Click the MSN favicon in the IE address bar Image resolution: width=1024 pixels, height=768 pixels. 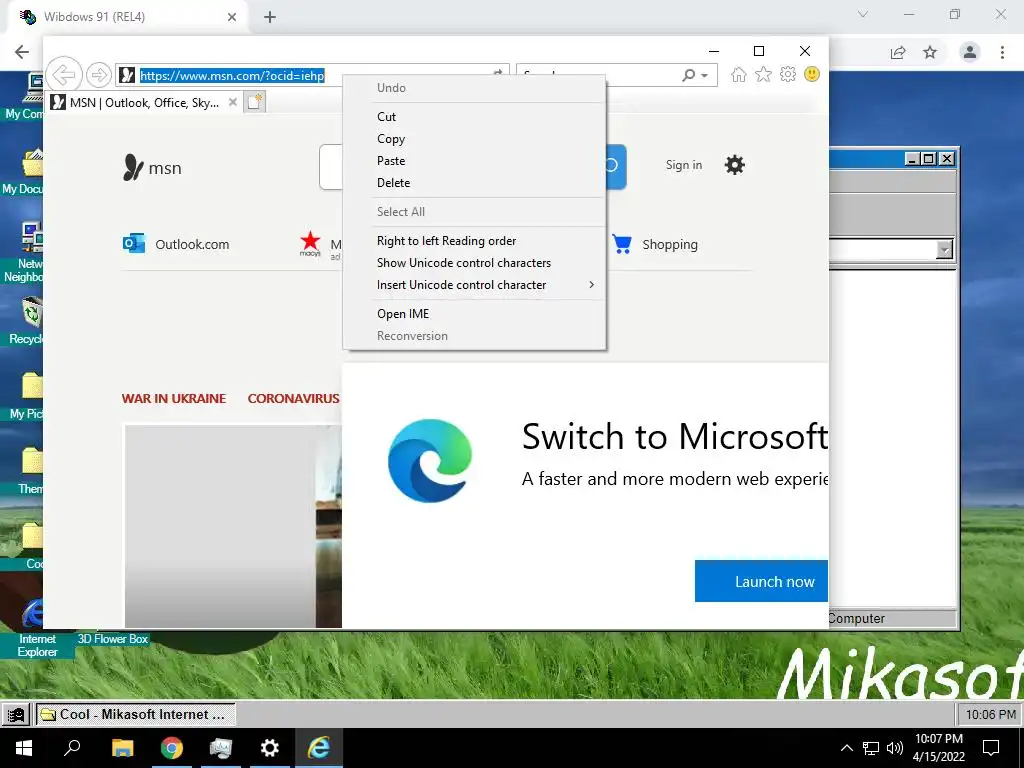click(127, 75)
